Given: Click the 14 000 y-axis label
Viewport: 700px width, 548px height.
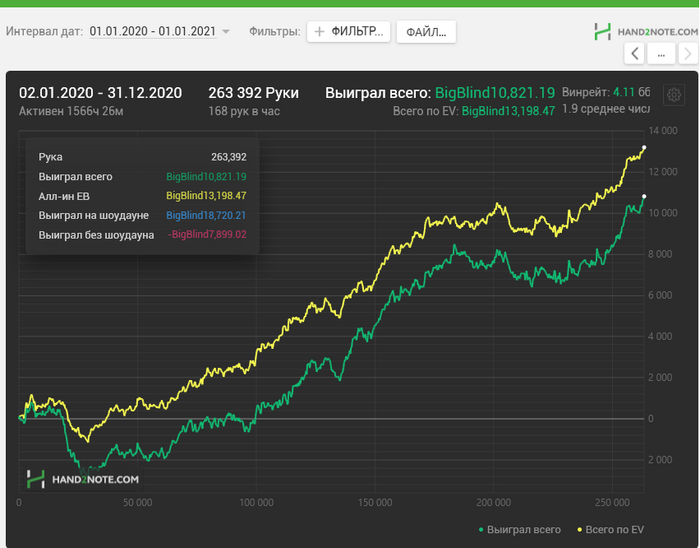Looking at the screenshot, I should pyautogui.click(x=663, y=131).
